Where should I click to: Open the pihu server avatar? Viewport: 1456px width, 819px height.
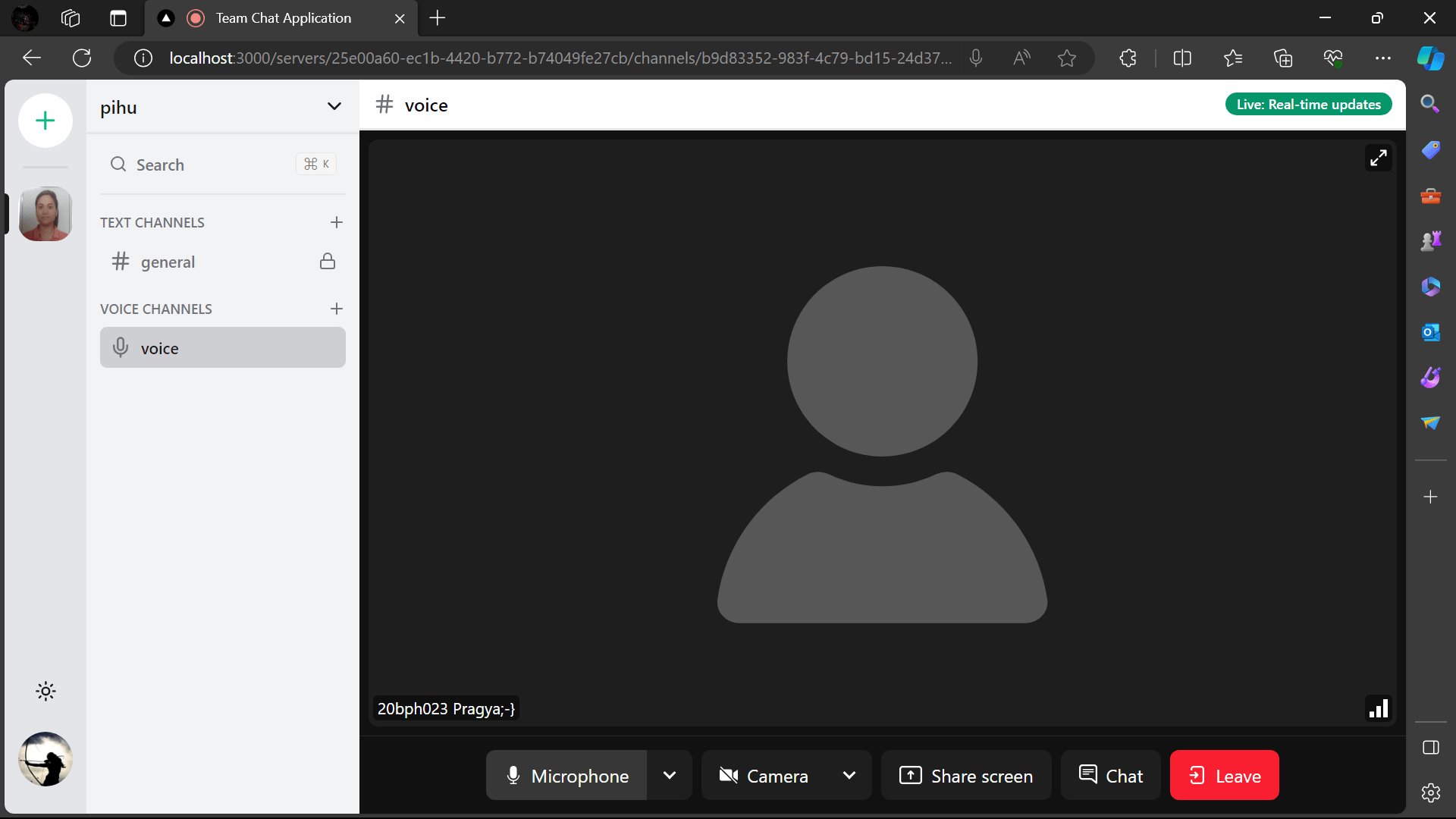click(x=45, y=214)
